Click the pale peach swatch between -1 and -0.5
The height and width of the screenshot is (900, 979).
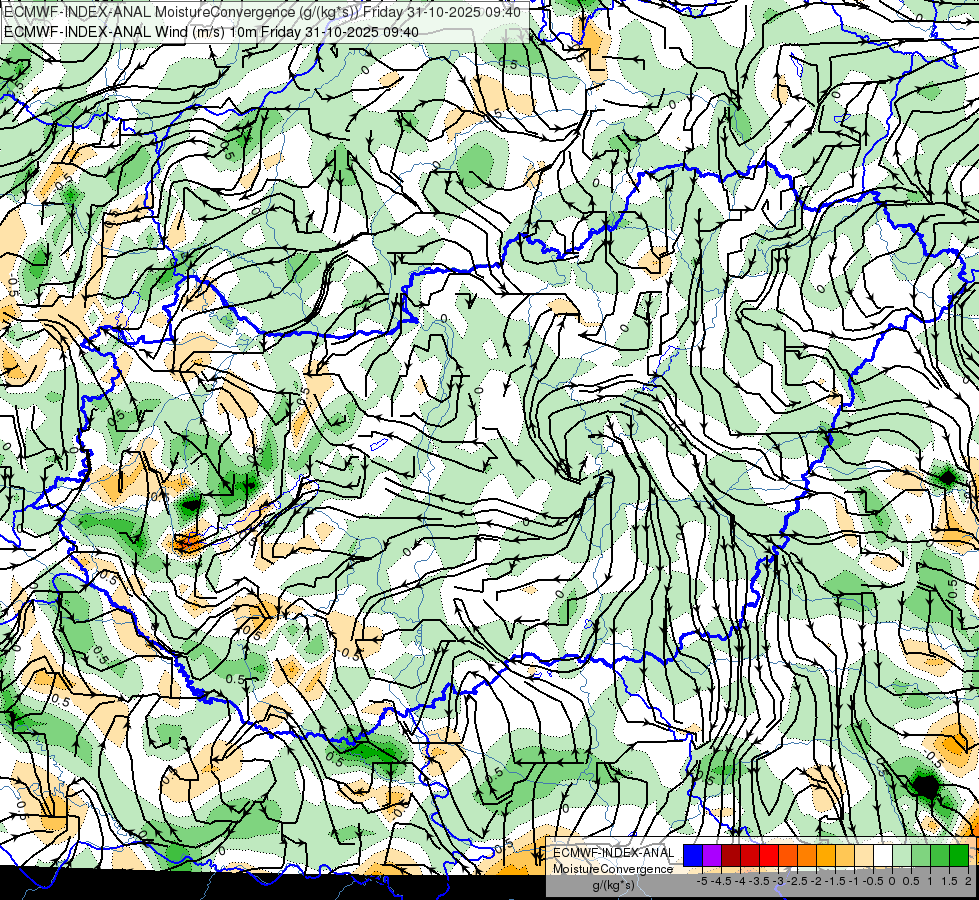click(863, 855)
